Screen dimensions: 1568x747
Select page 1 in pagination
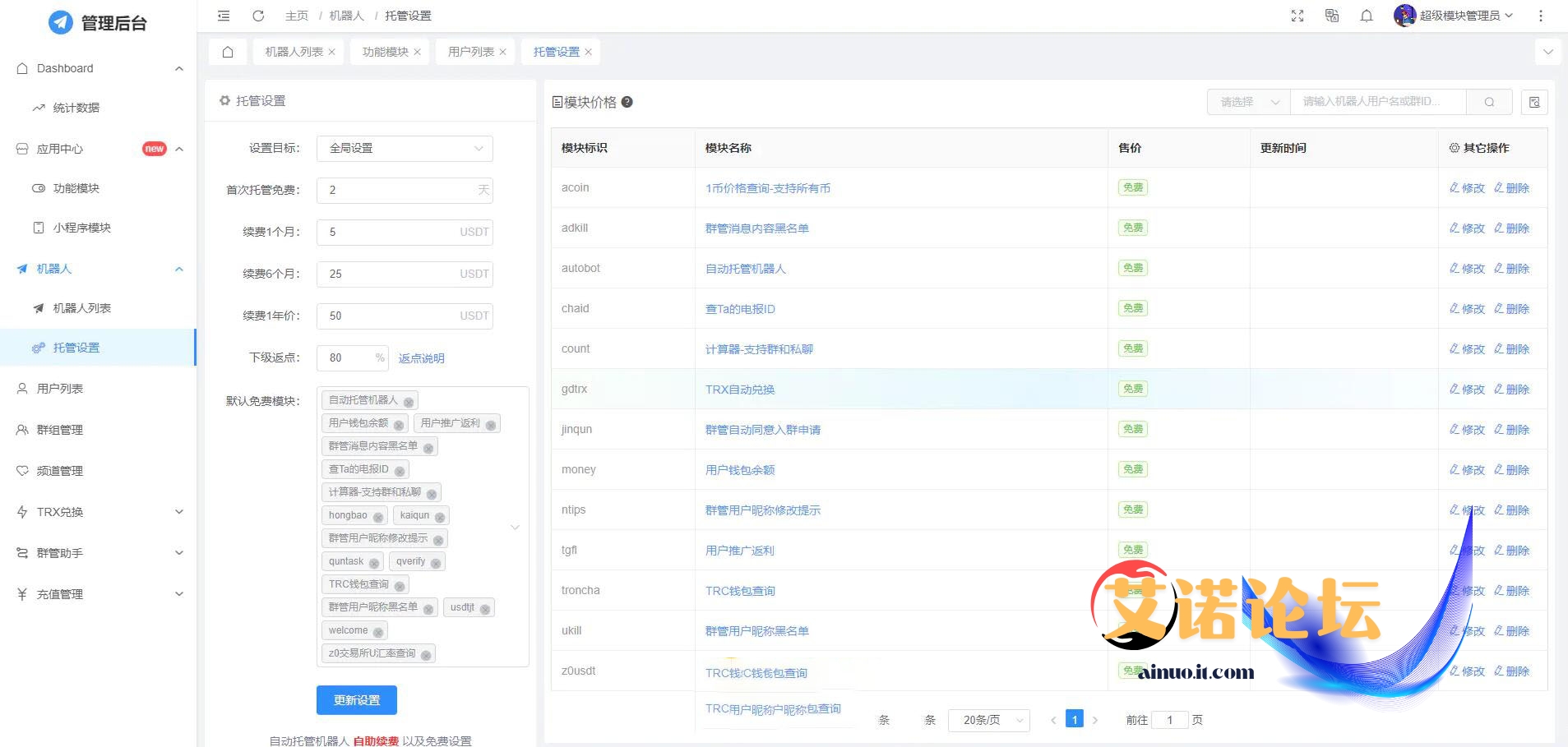(1075, 719)
